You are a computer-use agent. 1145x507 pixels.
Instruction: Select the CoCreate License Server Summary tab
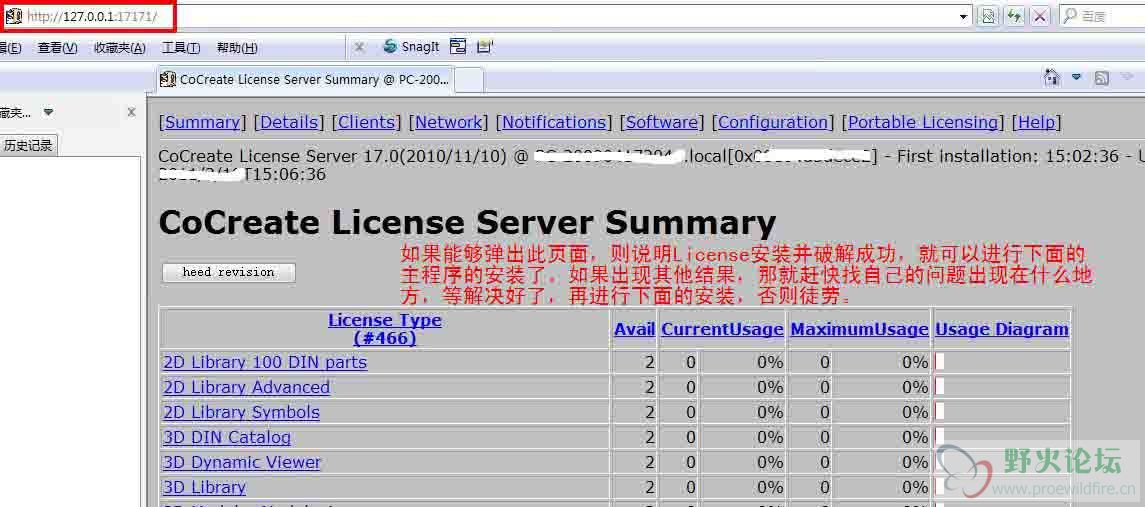[305, 79]
